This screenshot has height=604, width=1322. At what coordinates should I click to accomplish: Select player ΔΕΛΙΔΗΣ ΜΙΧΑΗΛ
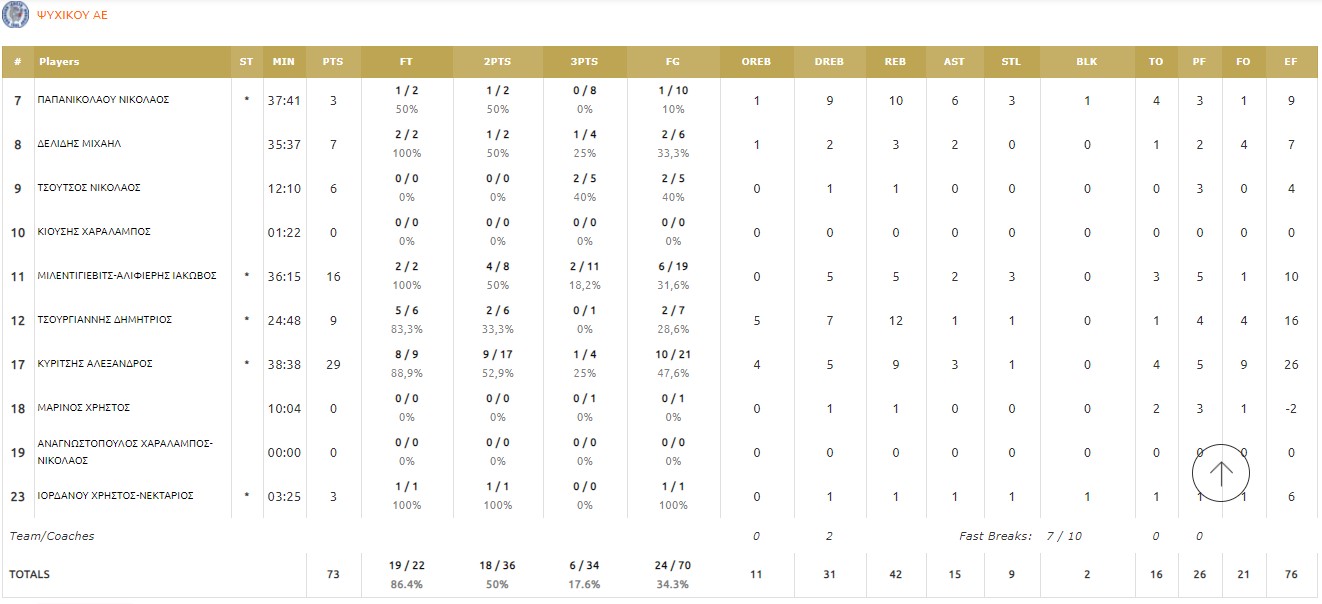(80, 144)
